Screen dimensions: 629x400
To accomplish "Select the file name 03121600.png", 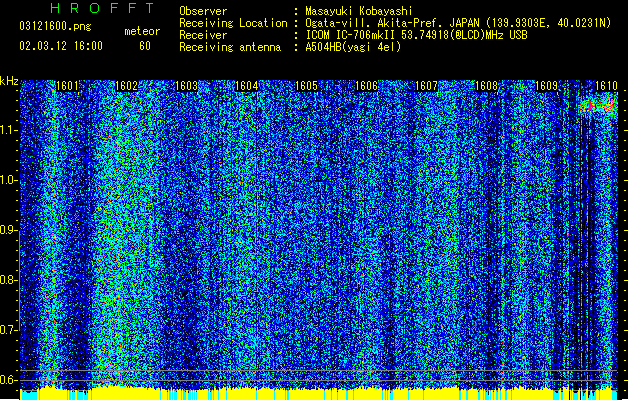I will tap(55, 27).
